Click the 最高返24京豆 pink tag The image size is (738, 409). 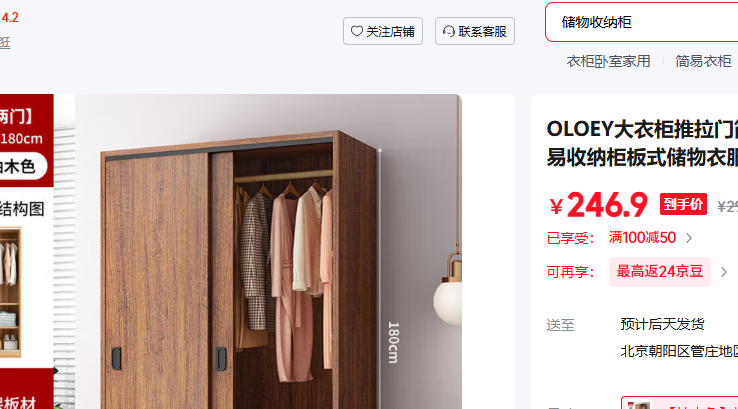659,272
